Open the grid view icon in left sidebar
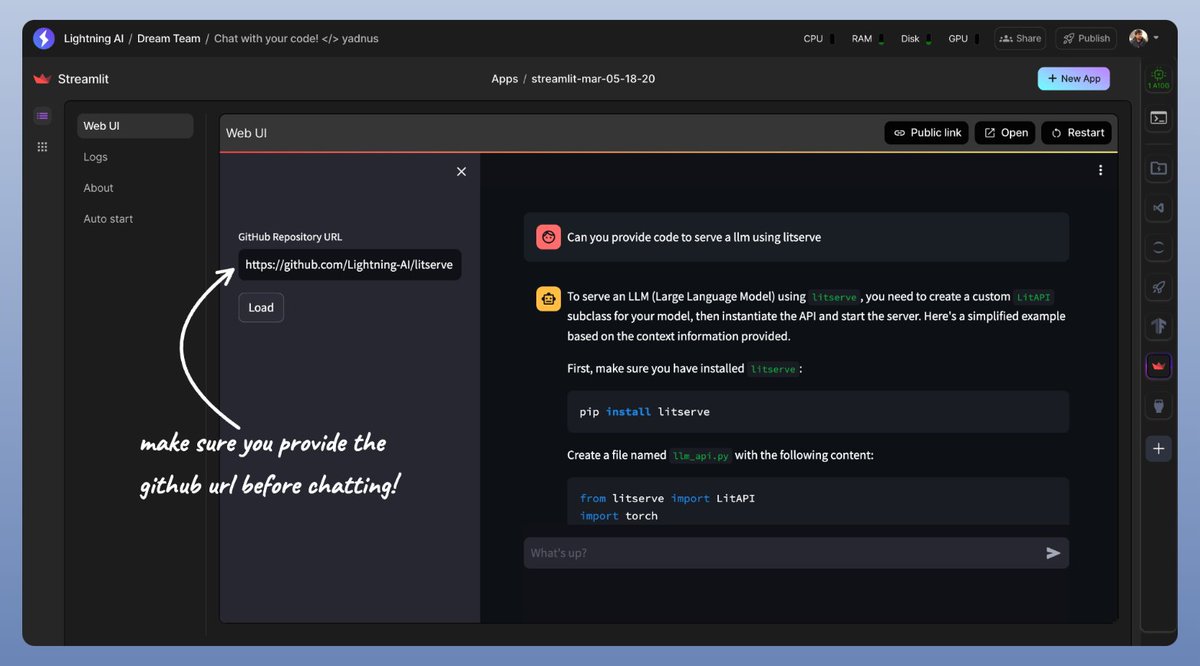Viewport: 1200px width, 666px height. coord(42,146)
